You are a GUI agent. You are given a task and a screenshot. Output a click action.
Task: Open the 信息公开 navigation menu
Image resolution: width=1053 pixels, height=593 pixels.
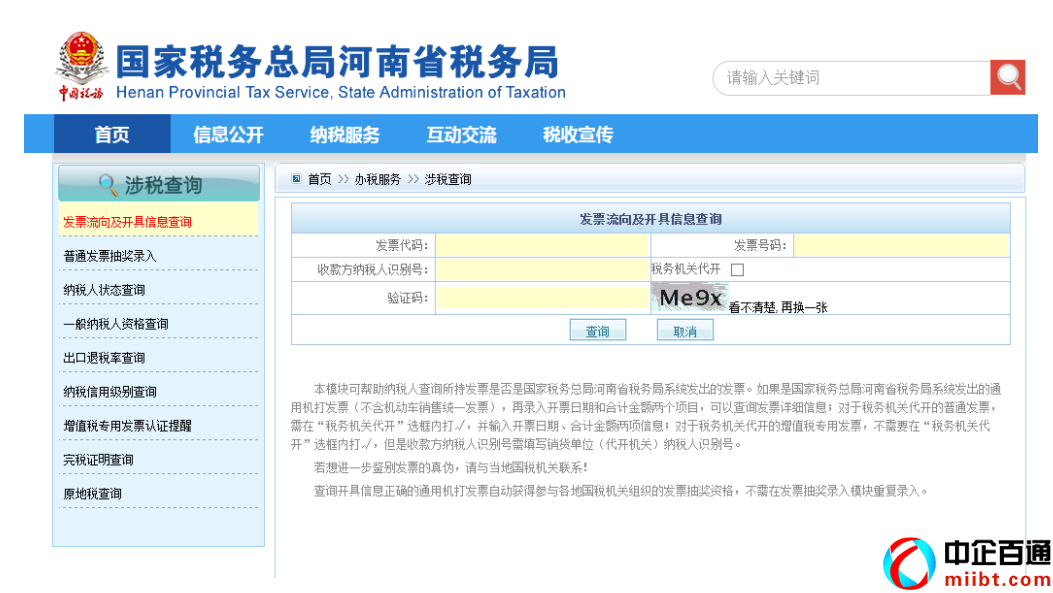228,135
